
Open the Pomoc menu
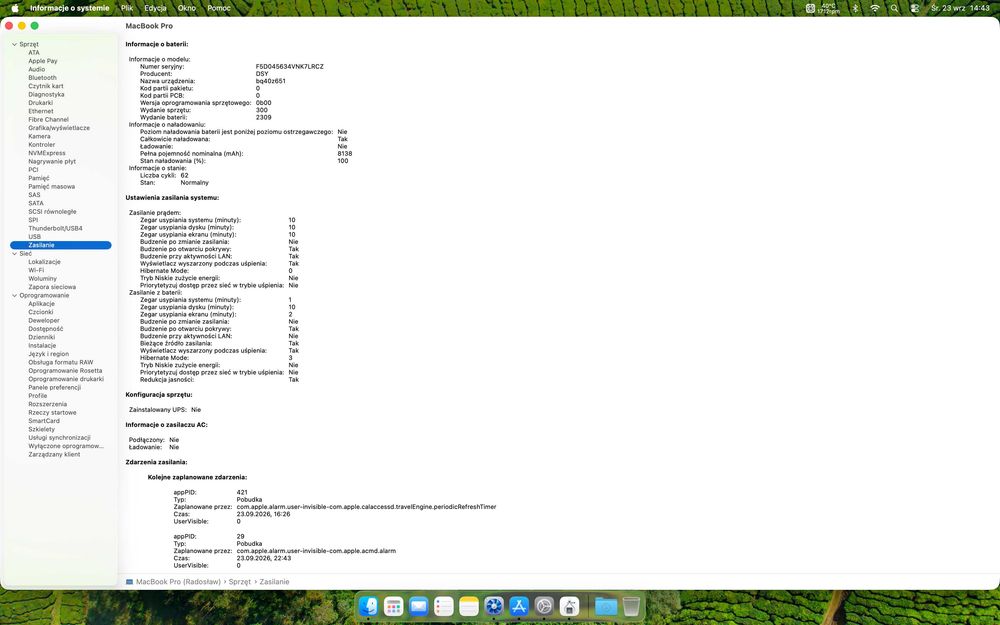219,8
